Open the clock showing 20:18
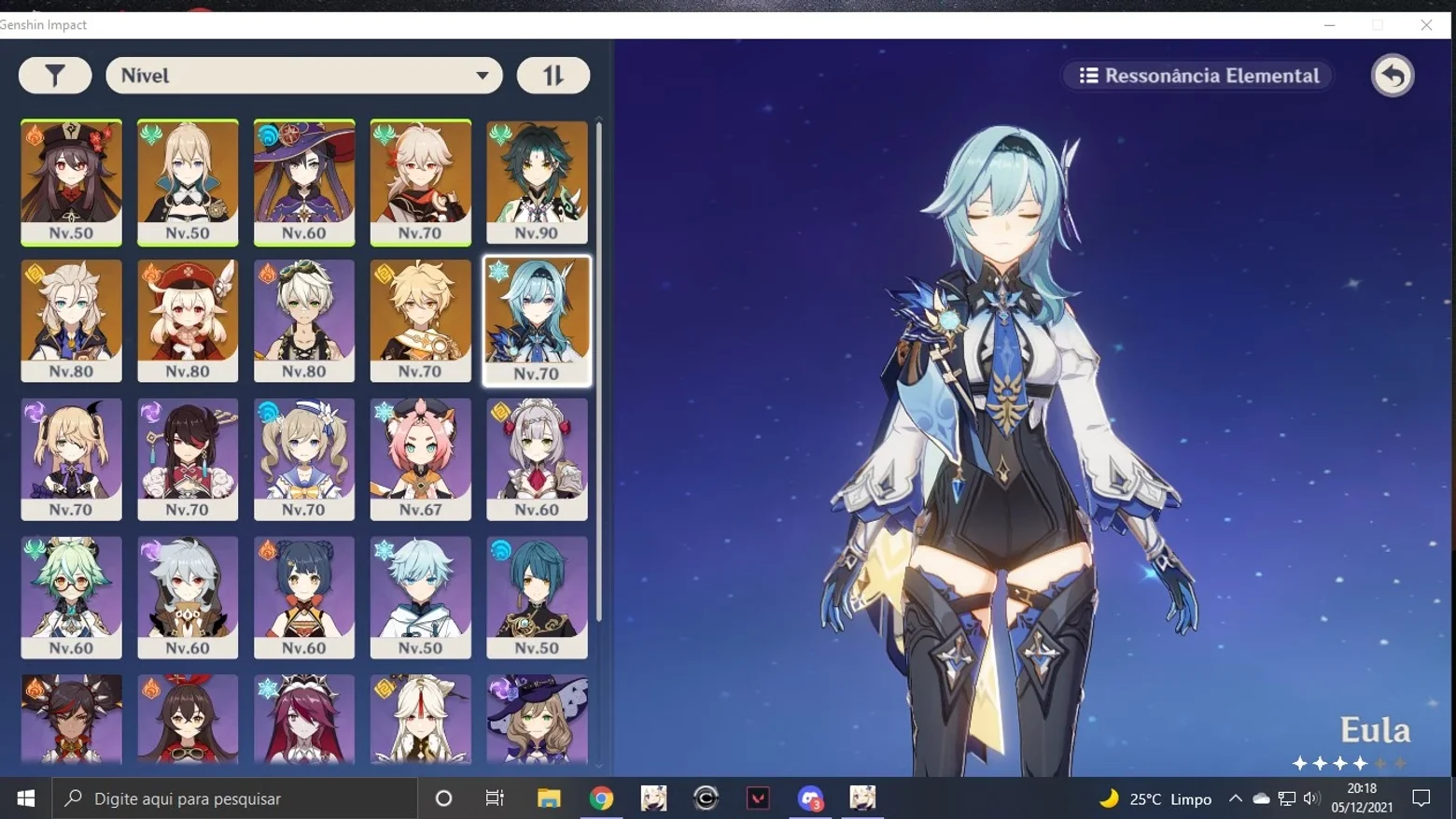The height and width of the screenshot is (819, 1456). click(x=1362, y=798)
